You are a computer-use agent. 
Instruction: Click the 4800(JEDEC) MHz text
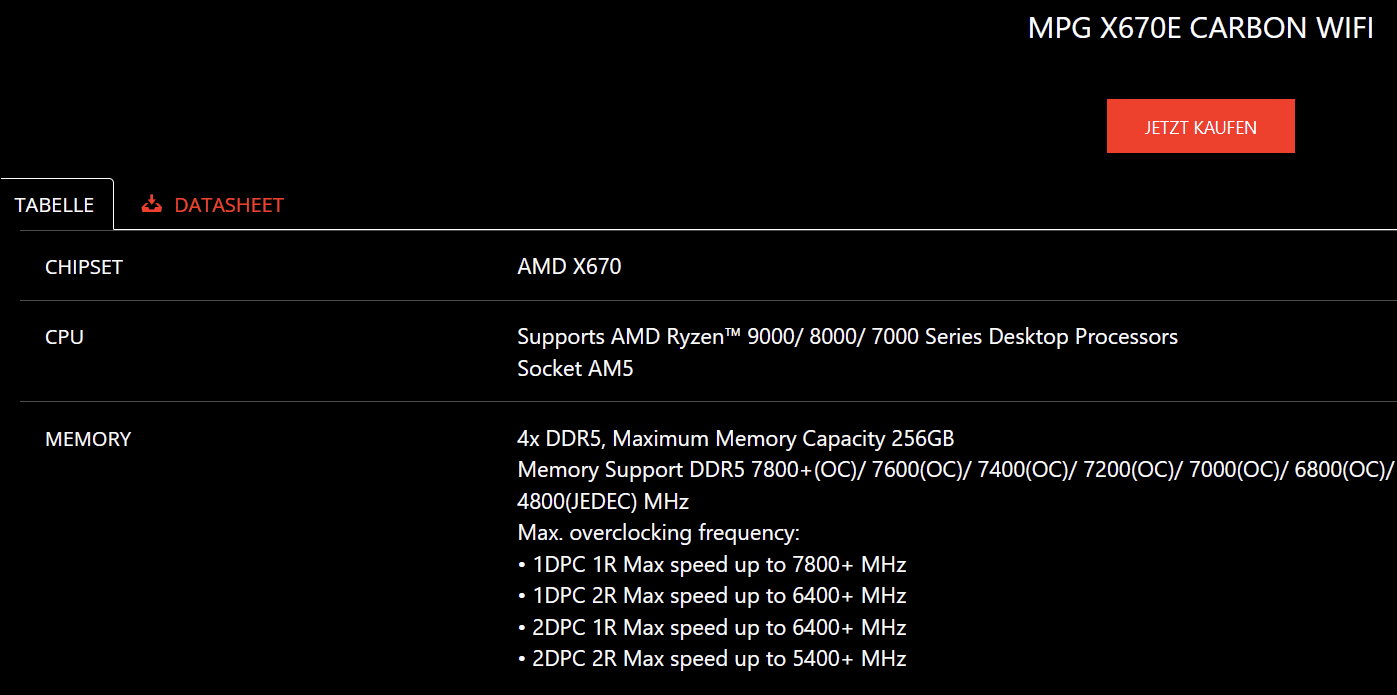tap(603, 501)
